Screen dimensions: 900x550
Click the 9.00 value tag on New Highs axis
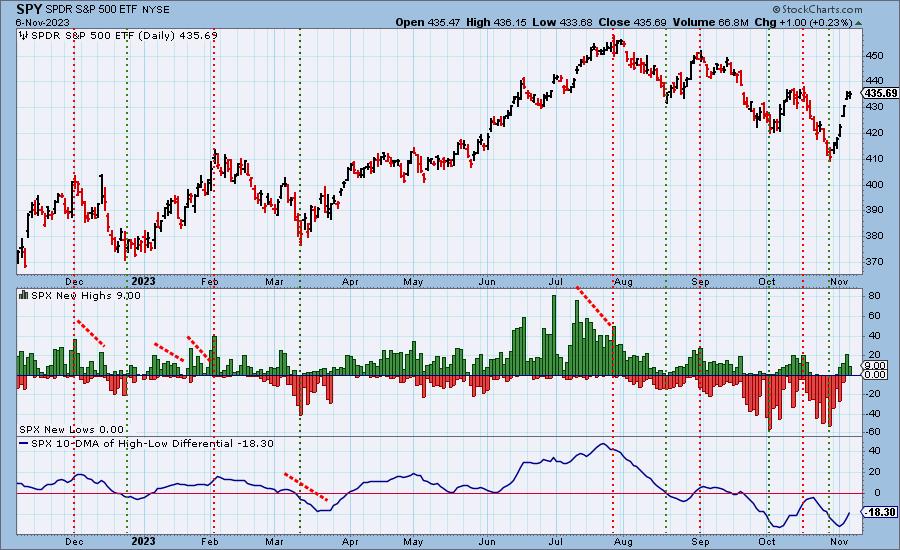(x=875, y=365)
